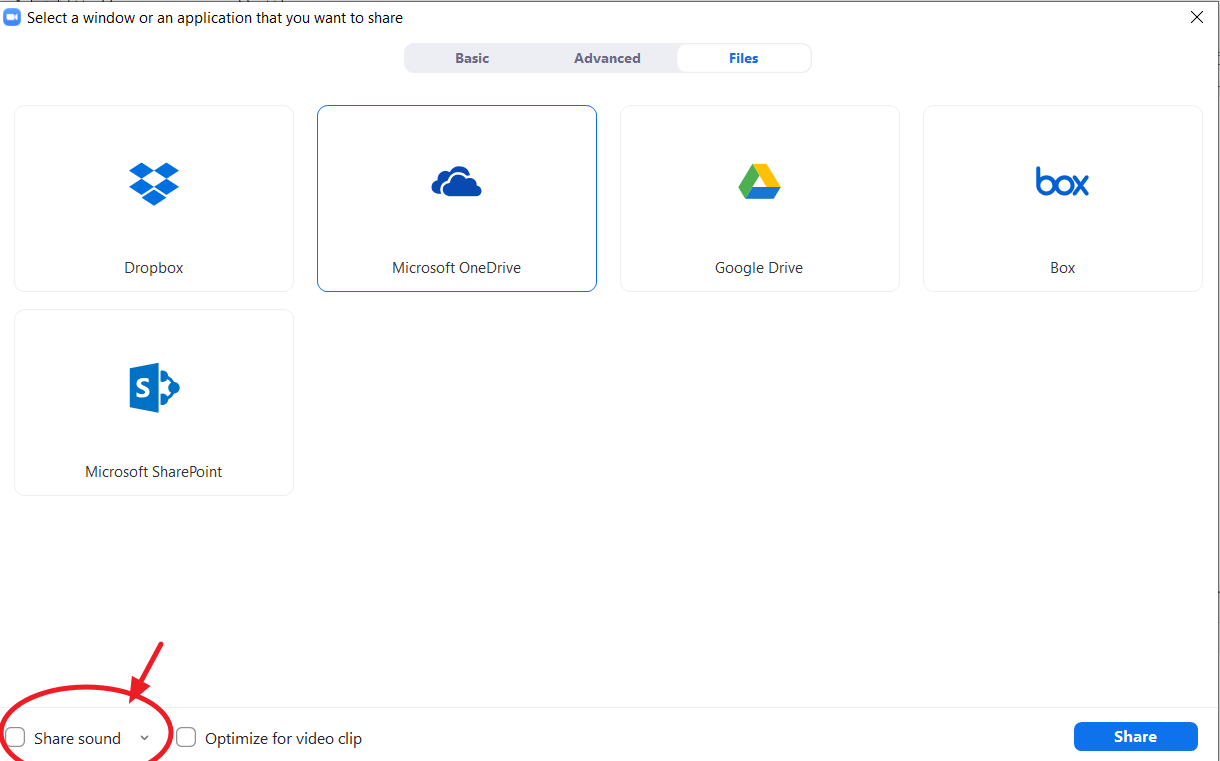Click the Box logo icon
The width and height of the screenshot is (1220, 761).
click(1061, 182)
